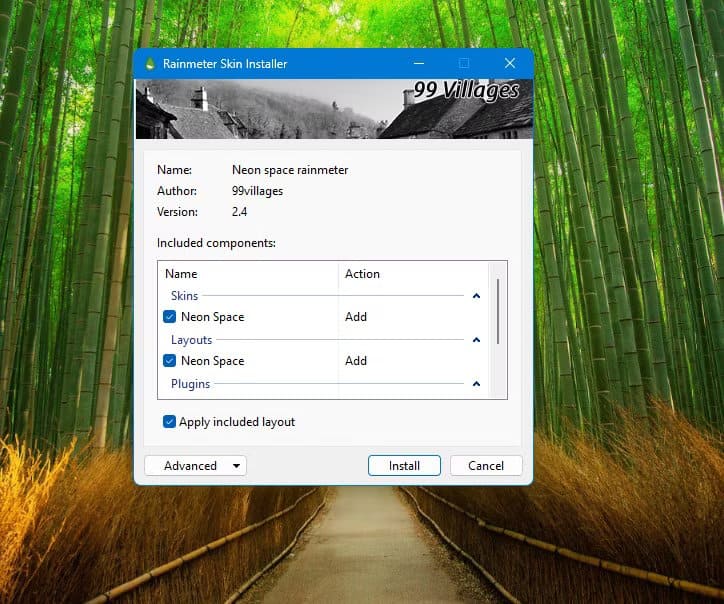Open the Advanced dropdown menu
The width and height of the screenshot is (724, 604).
coord(195,466)
